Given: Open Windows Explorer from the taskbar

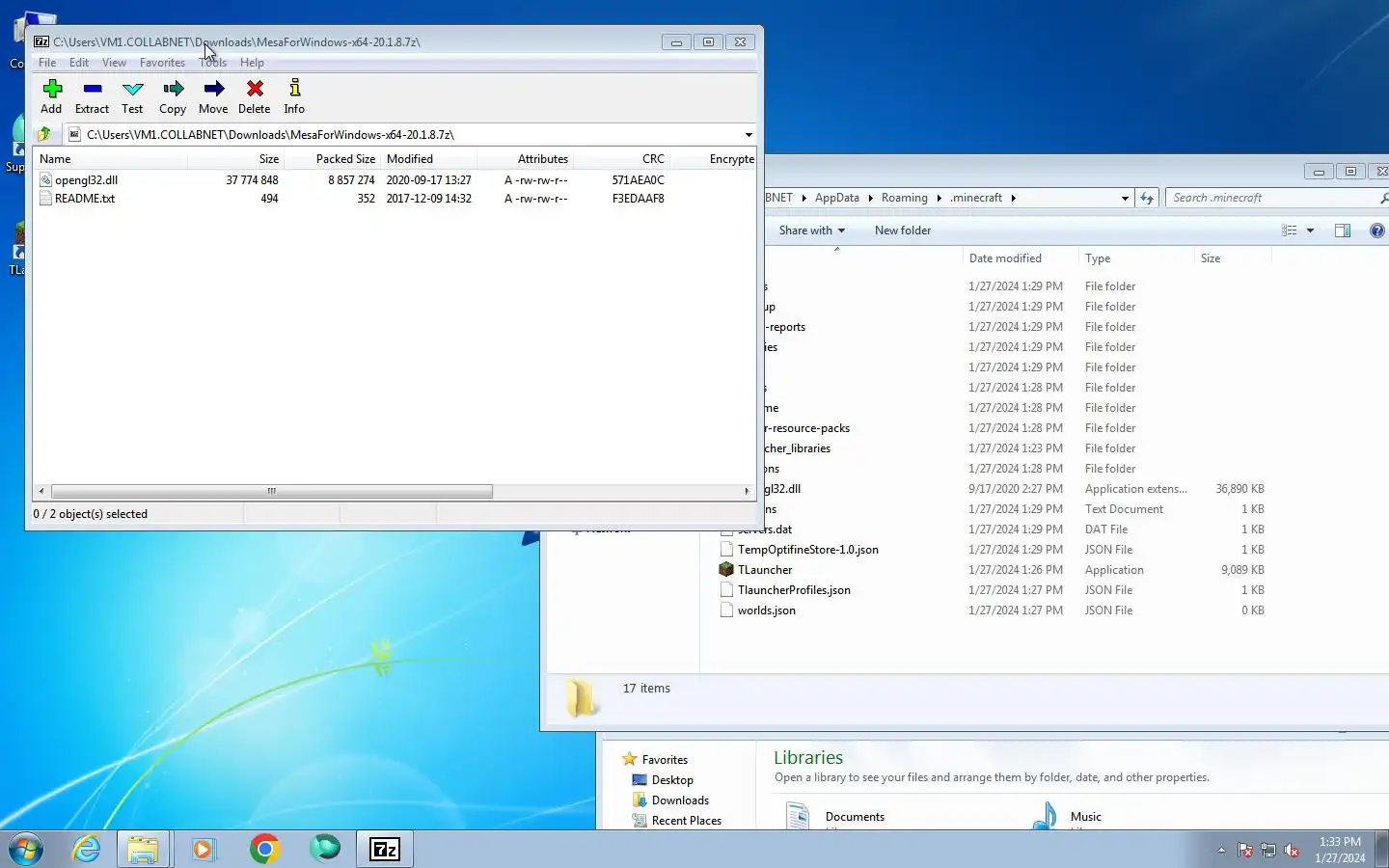Looking at the screenshot, I should [143, 850].
